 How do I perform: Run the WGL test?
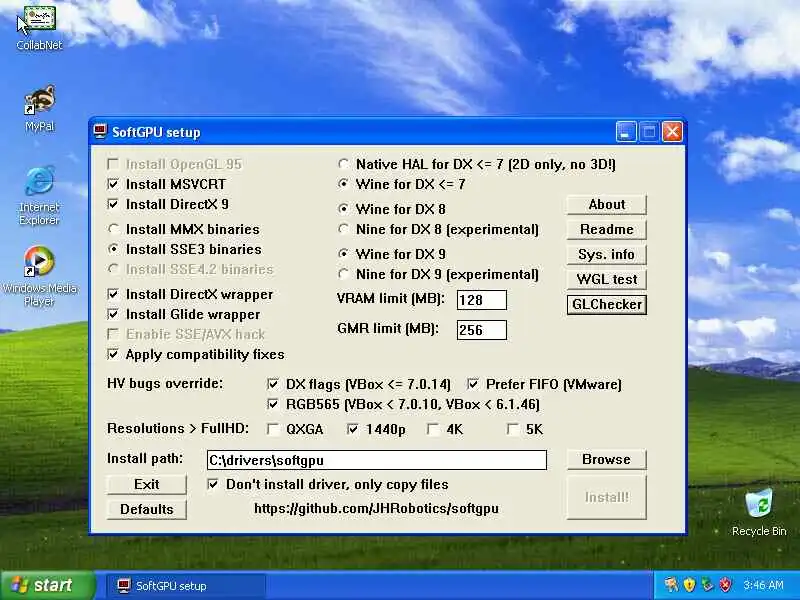coord(607,280)
